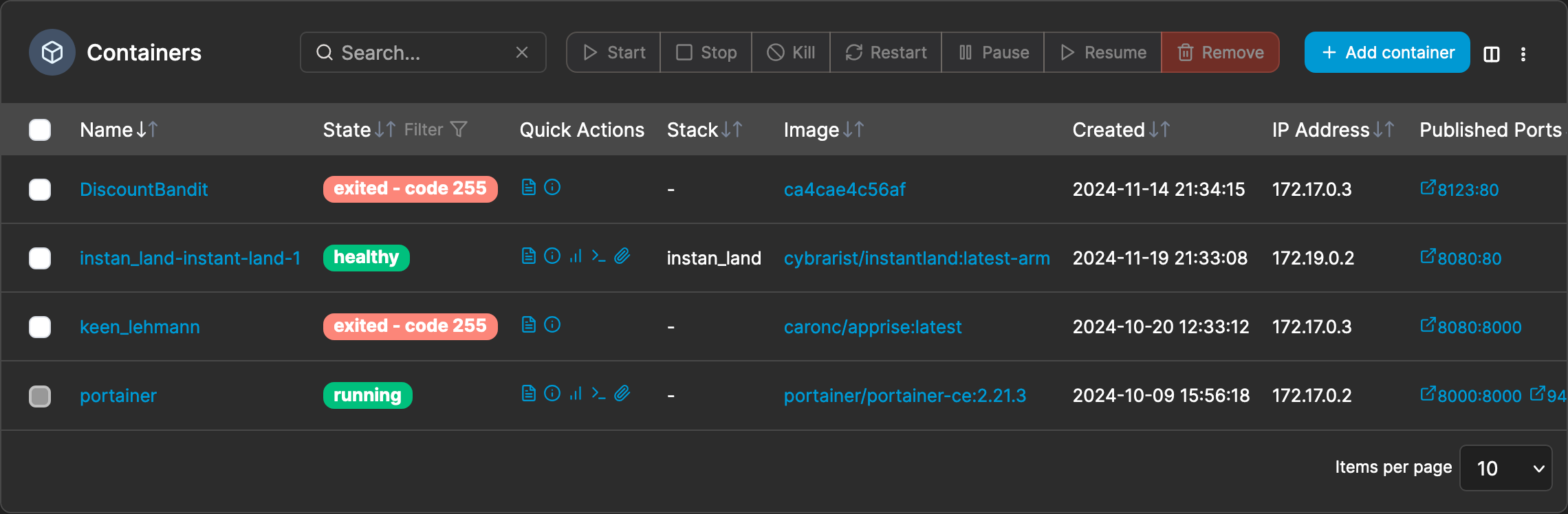The height and width of the screenshot is (514, 1568).
Task: Click the Containers cube icon
Action: click(52, 52)
